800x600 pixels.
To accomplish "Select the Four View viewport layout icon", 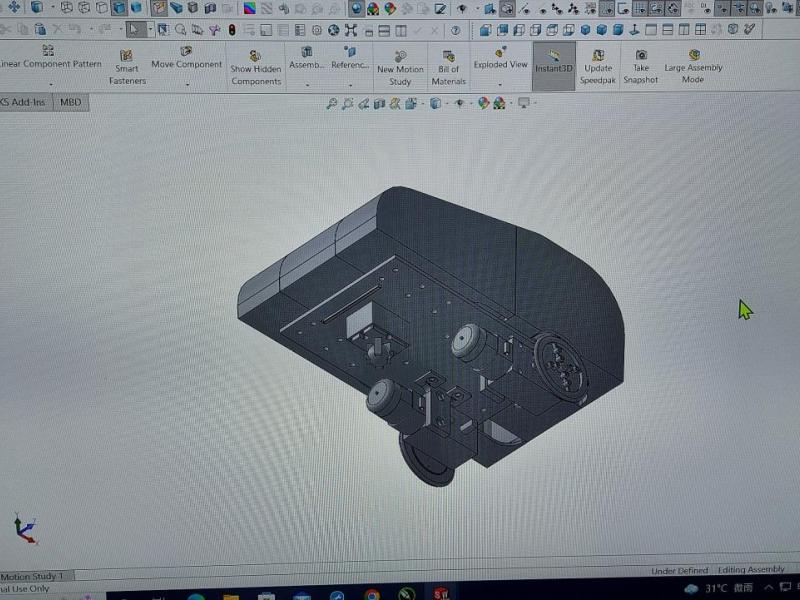I will tap(701, 30).
